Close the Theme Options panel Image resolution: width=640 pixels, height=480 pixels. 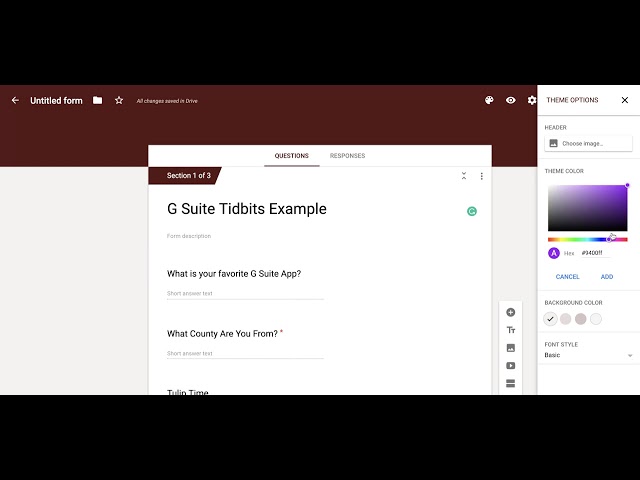pyautogui.click(x=624, y=100)
